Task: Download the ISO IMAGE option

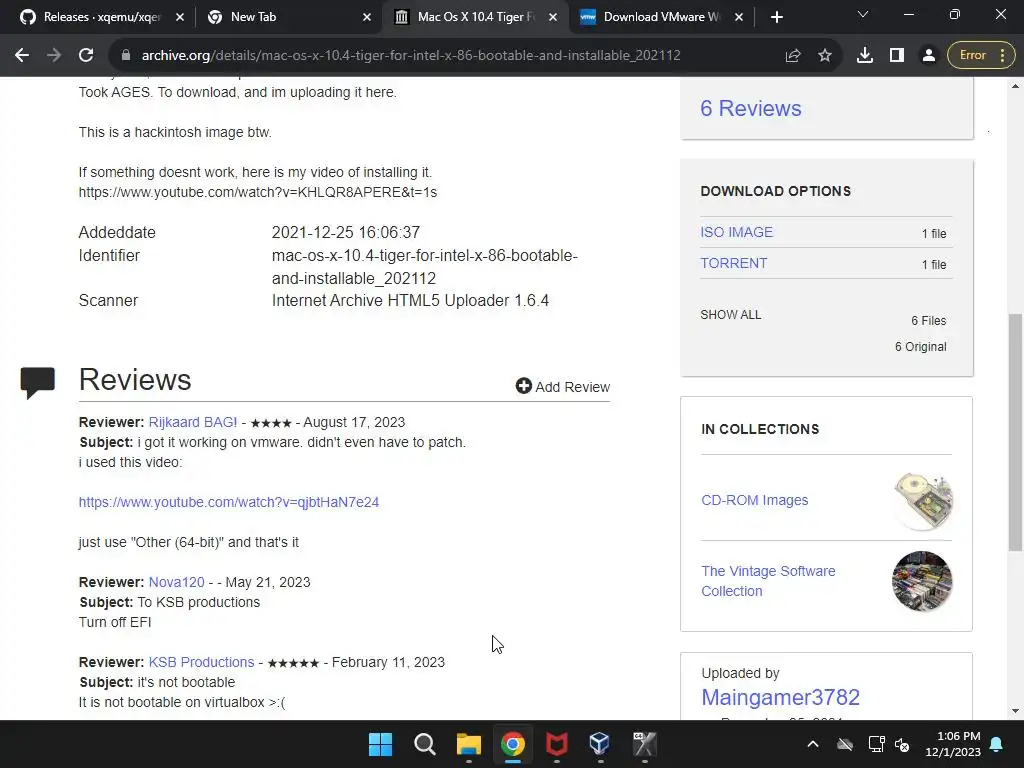Action: [x=737, y=232]
